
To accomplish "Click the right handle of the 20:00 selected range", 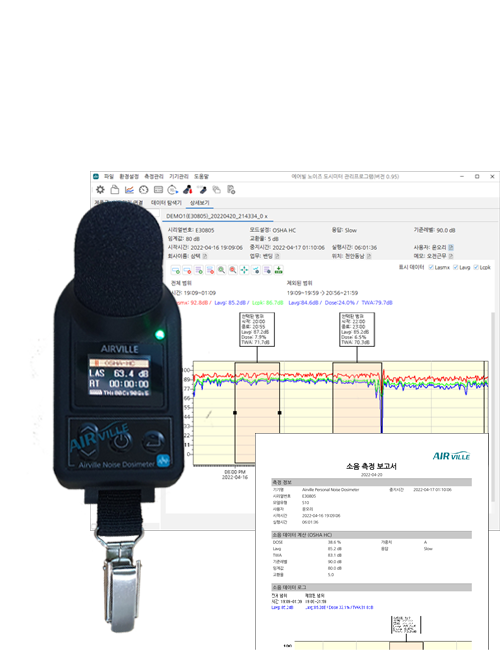I will (279, 413).
